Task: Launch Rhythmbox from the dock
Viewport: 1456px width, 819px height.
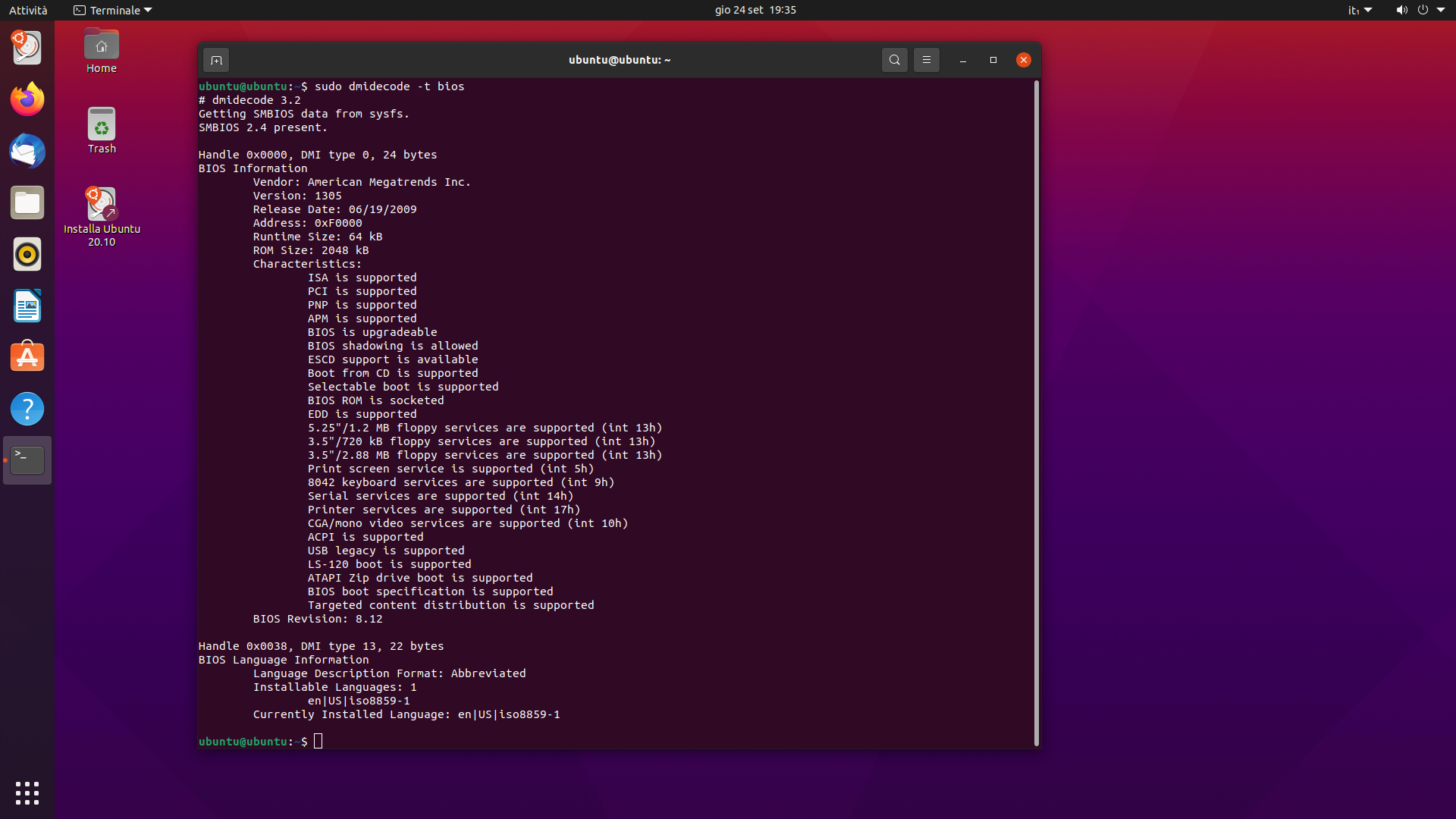Action: (27, 254)
